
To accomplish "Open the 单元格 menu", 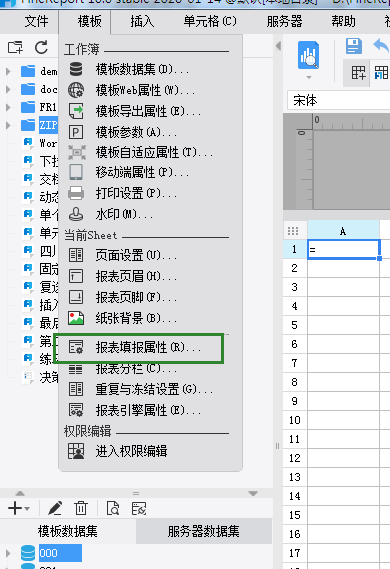I will click(210, 21).
